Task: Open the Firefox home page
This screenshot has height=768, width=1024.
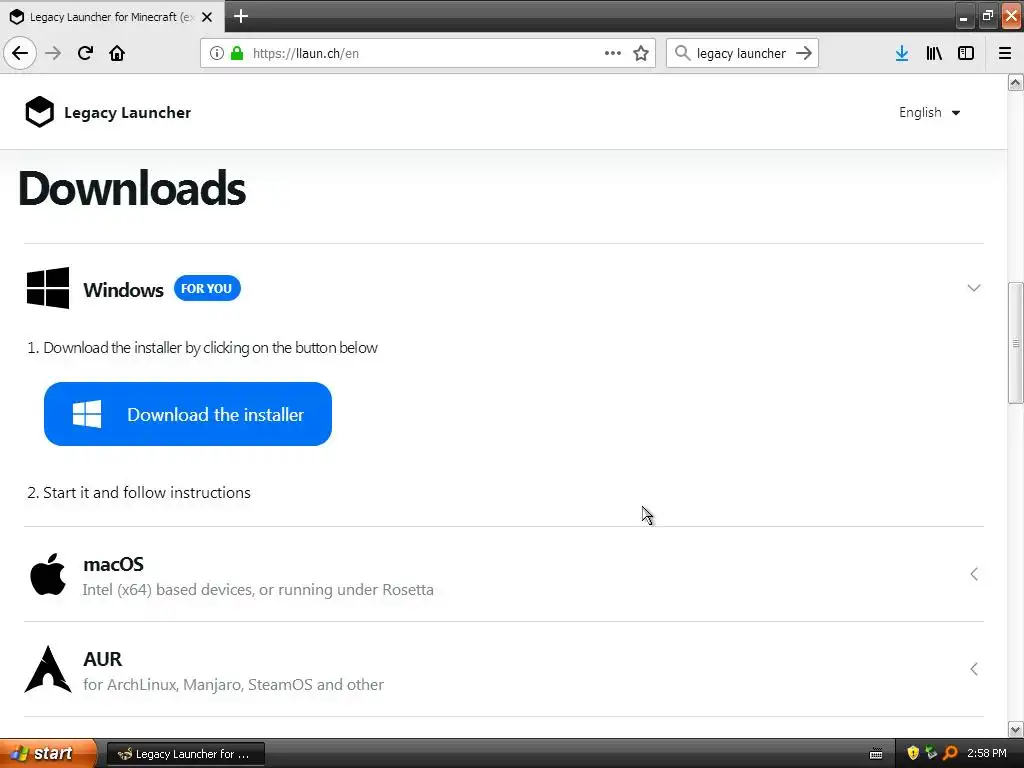Action: coord(117,54)
